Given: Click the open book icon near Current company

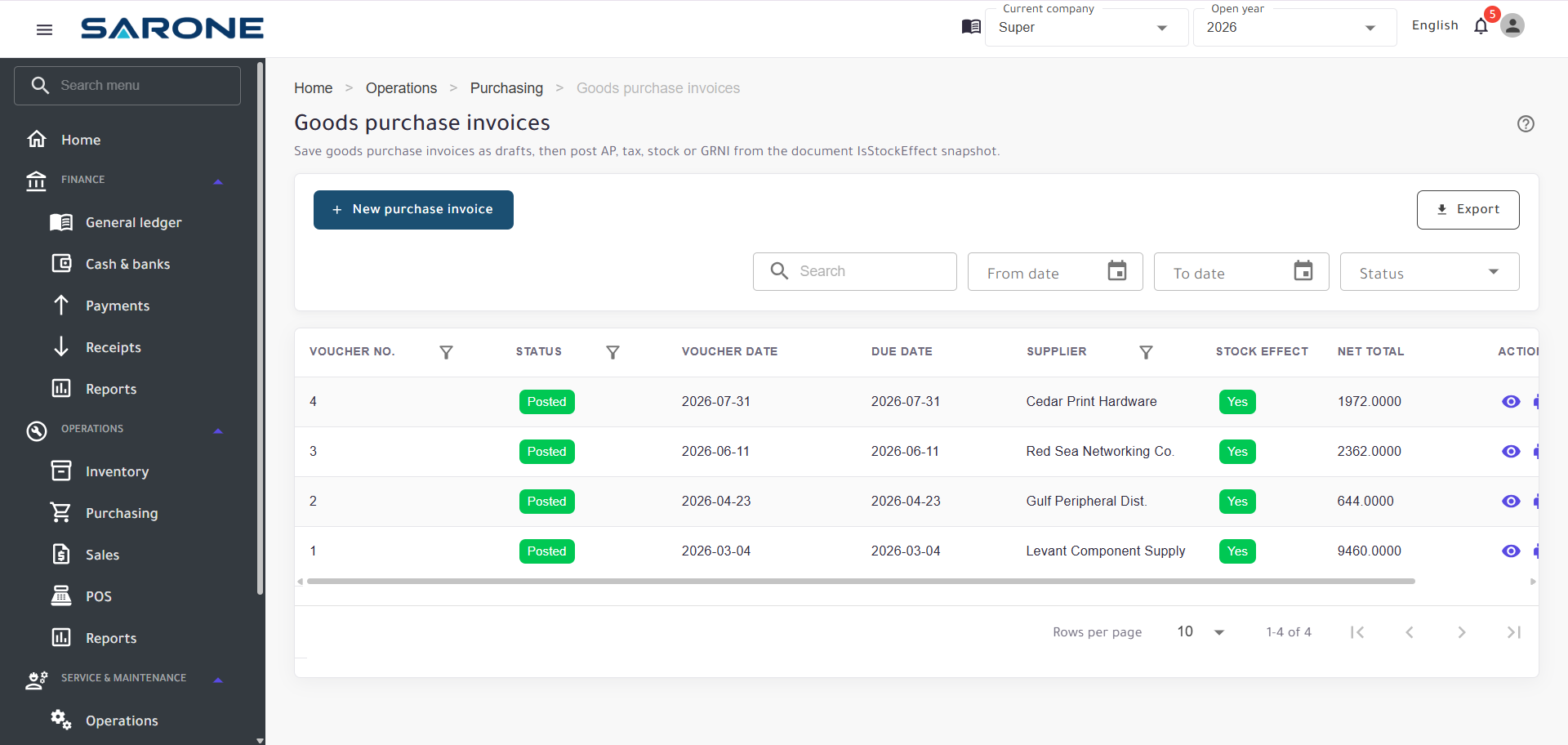Looking at the screenshot, I should click(971, 27).
